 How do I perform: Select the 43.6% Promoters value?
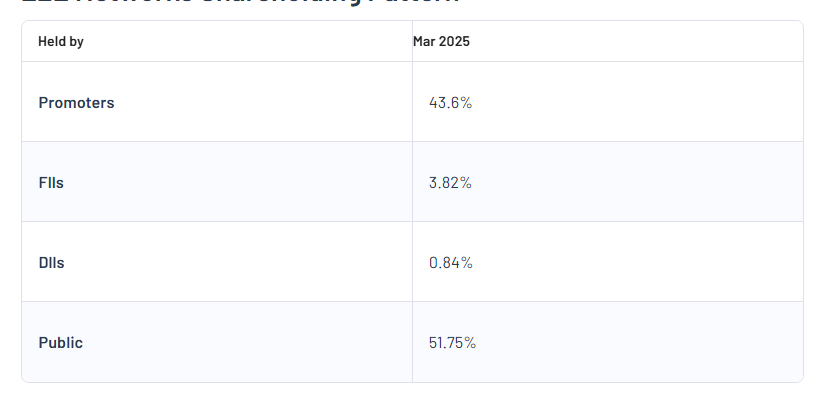[450, 103]
